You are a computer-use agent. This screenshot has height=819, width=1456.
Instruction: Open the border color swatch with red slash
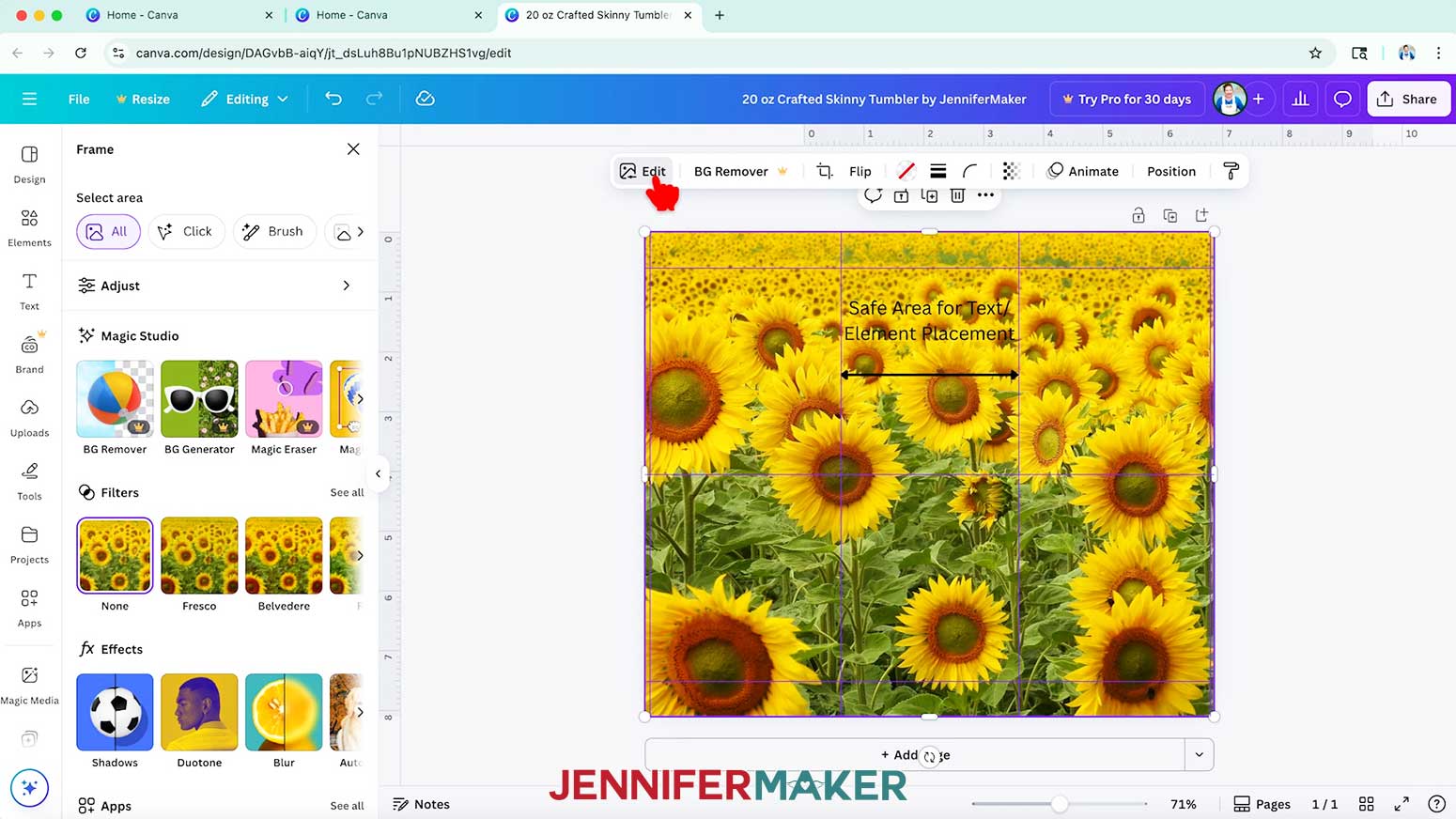pyautogui.click(x=906, y=171)
